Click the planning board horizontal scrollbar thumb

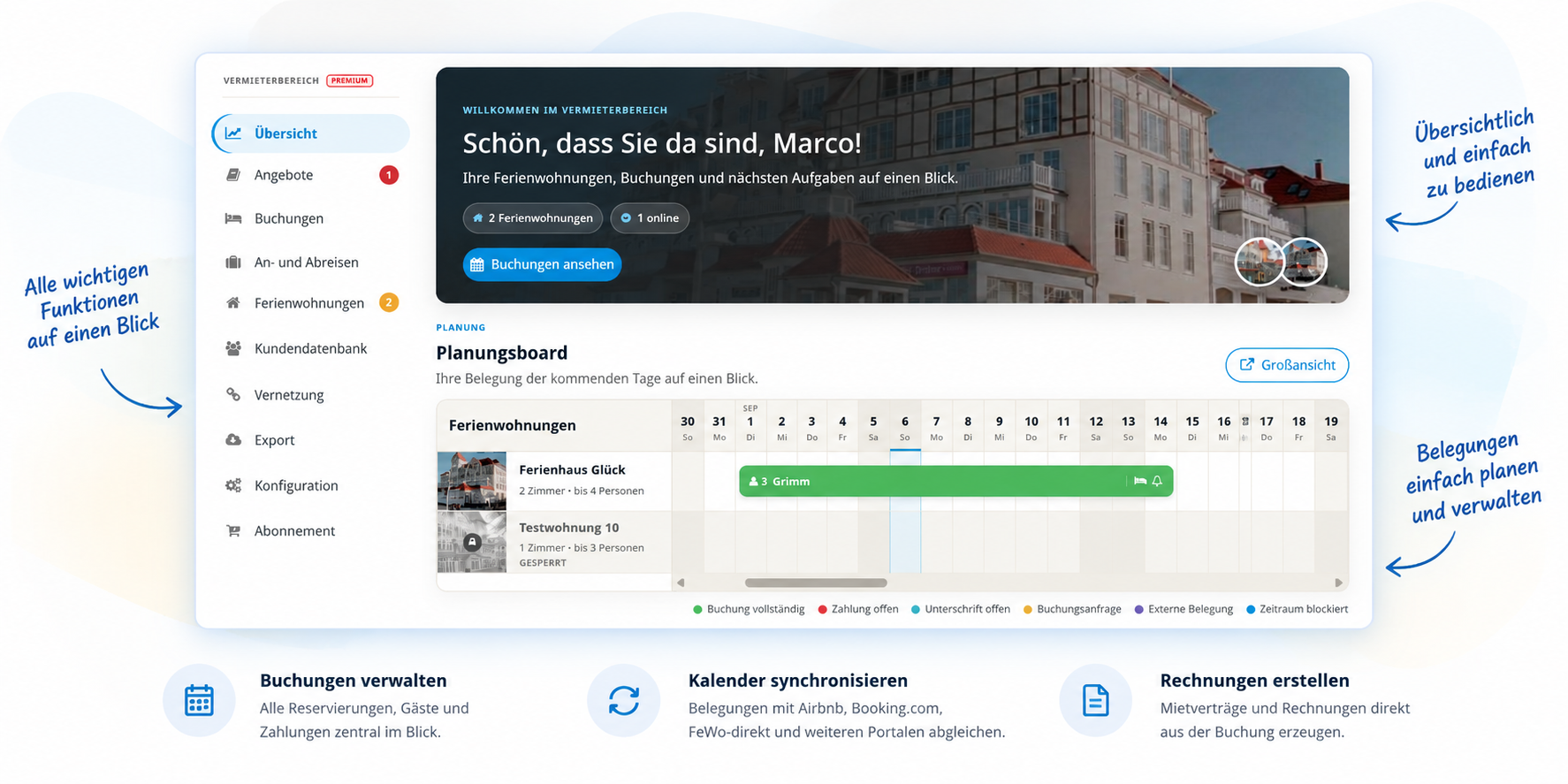pyautogui.click(x=816, y=582)
